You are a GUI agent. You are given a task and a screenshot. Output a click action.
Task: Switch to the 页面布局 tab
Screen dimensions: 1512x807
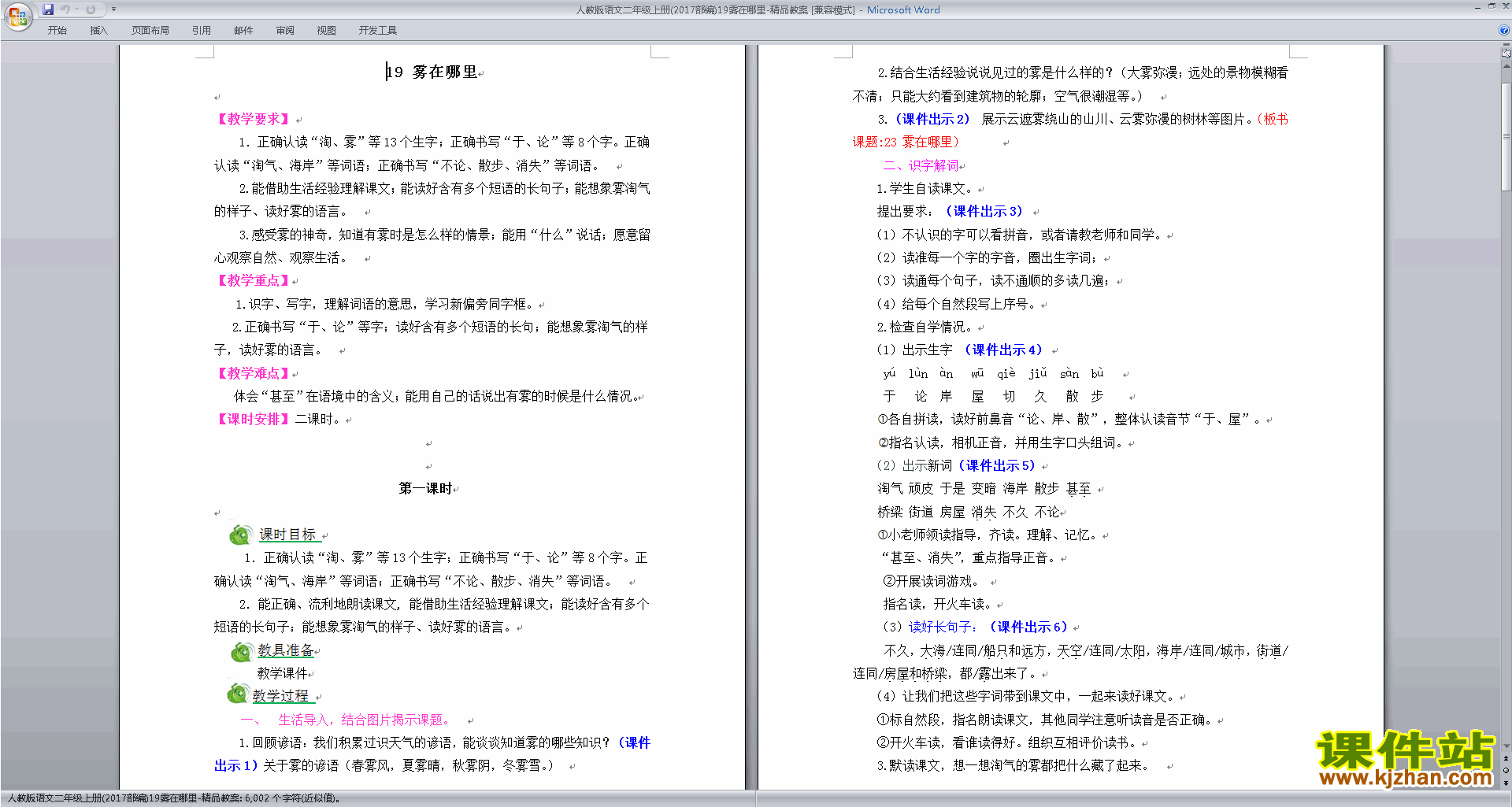(150, 31)
